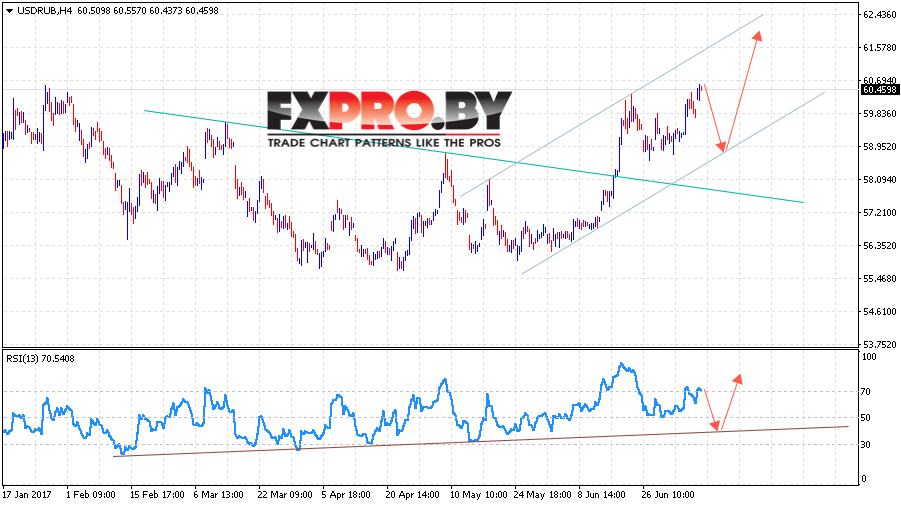The height and width of the screenshot is (506, 901).
Task: Click the 5 Apr 18:00 date label
Action: [x=346, y=495]
